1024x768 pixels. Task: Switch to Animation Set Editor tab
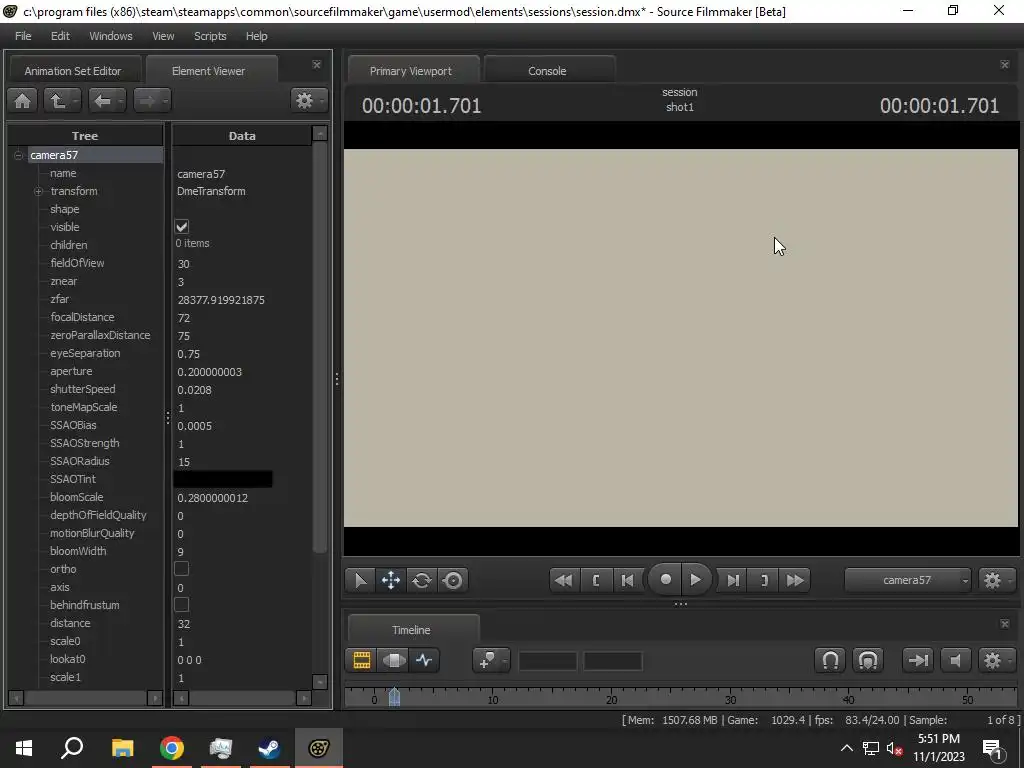(72, 71)
